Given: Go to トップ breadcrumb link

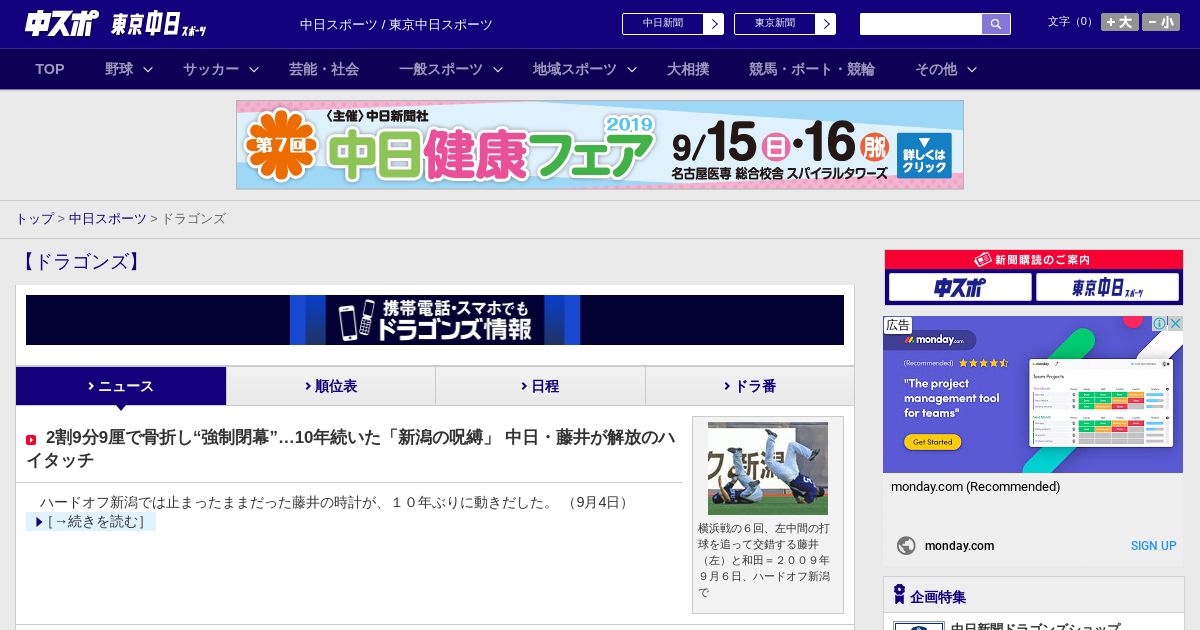Looking at the screenshot, I should pyautogui.click(x=34, y=218).
